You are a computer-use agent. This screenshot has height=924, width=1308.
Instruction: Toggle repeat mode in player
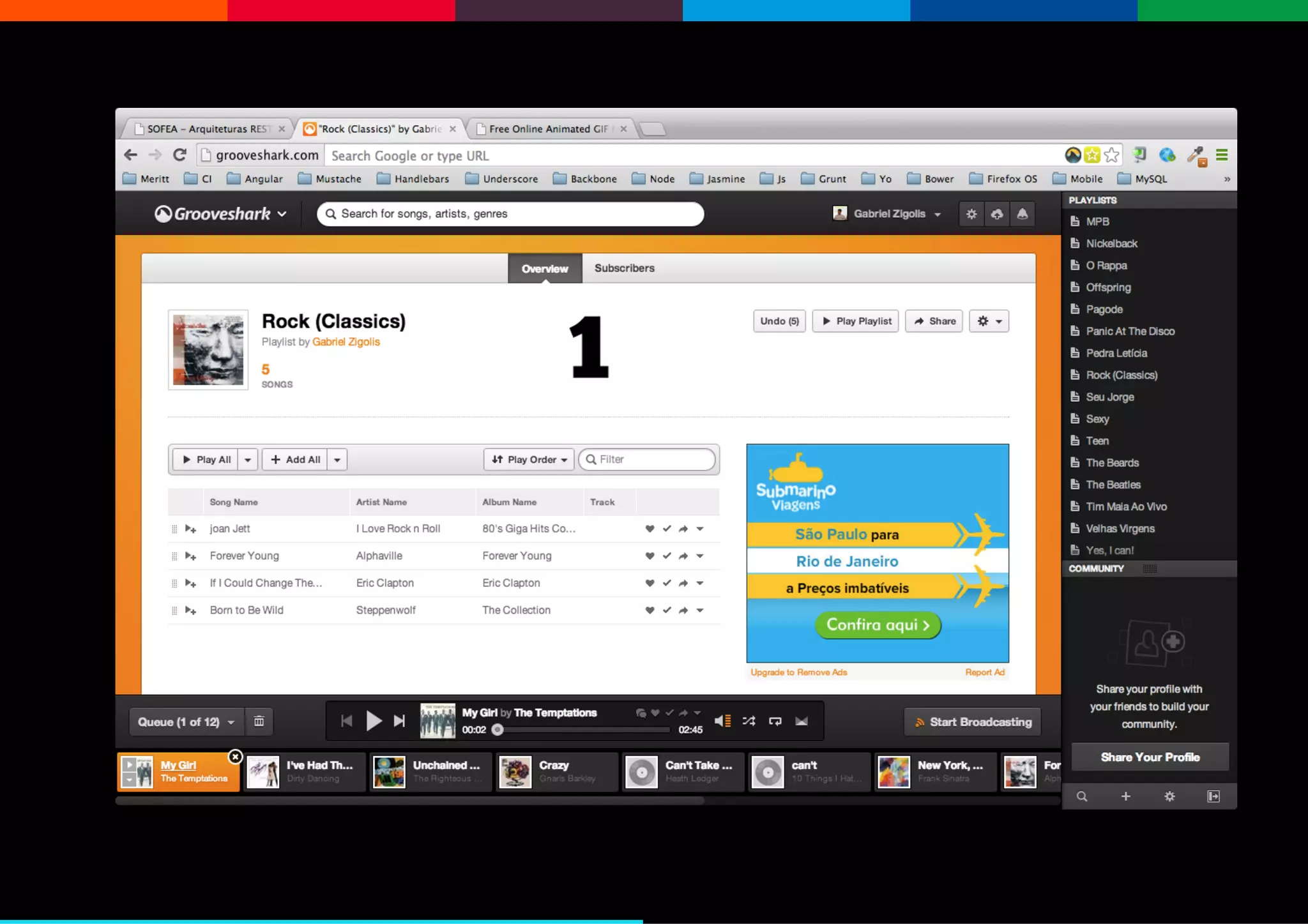775,721
